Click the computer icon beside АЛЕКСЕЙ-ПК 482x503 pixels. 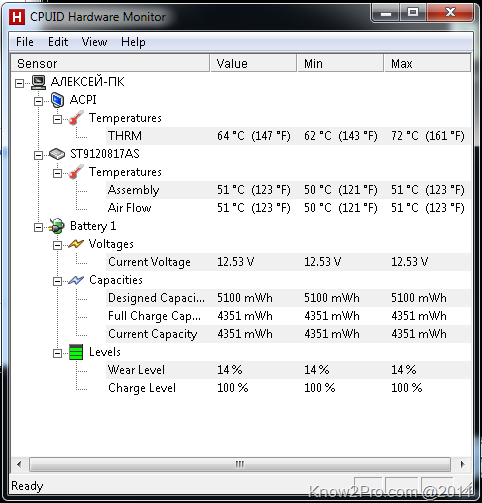point(38,82)
